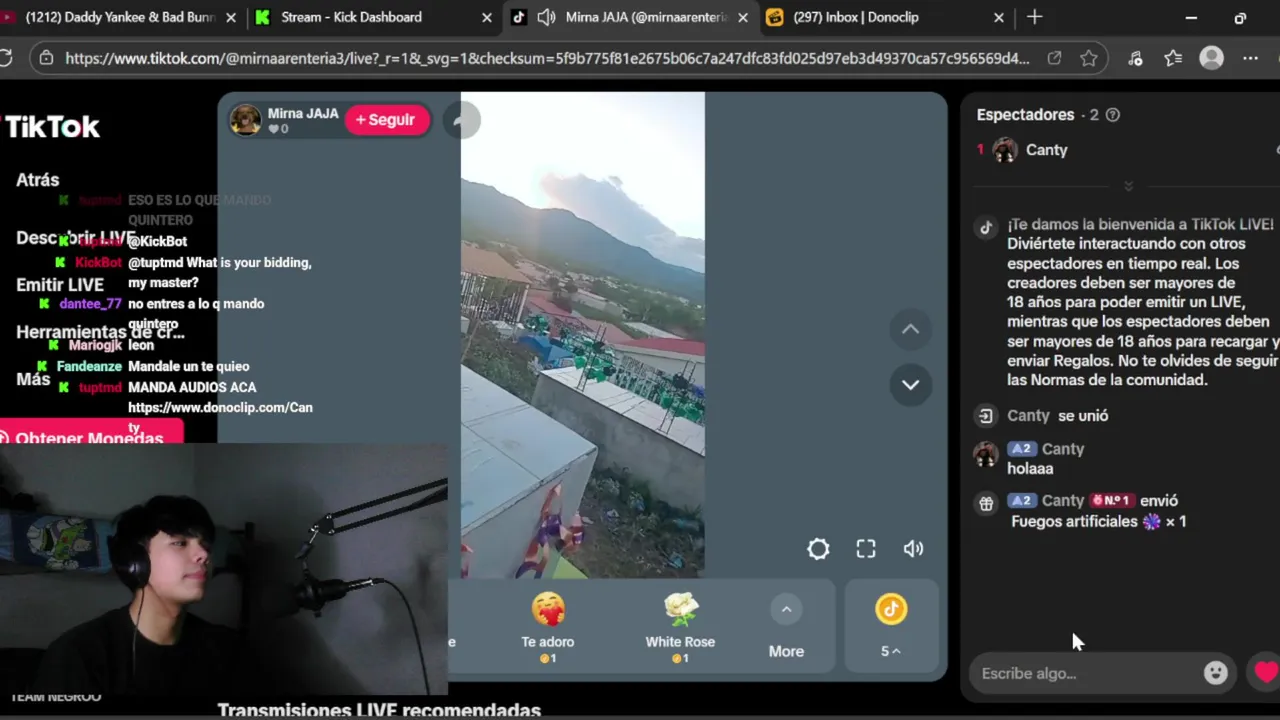Click Obtener Monedas button
Screen dimensions: 1280x720
point(90,437)
